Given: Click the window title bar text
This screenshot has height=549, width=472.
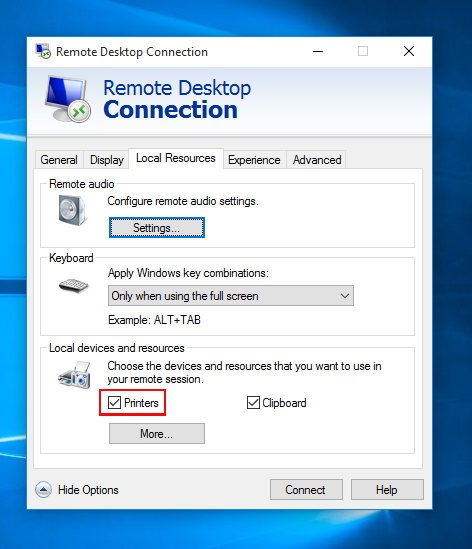Looking at the screenshot, I should pos(132,52).
